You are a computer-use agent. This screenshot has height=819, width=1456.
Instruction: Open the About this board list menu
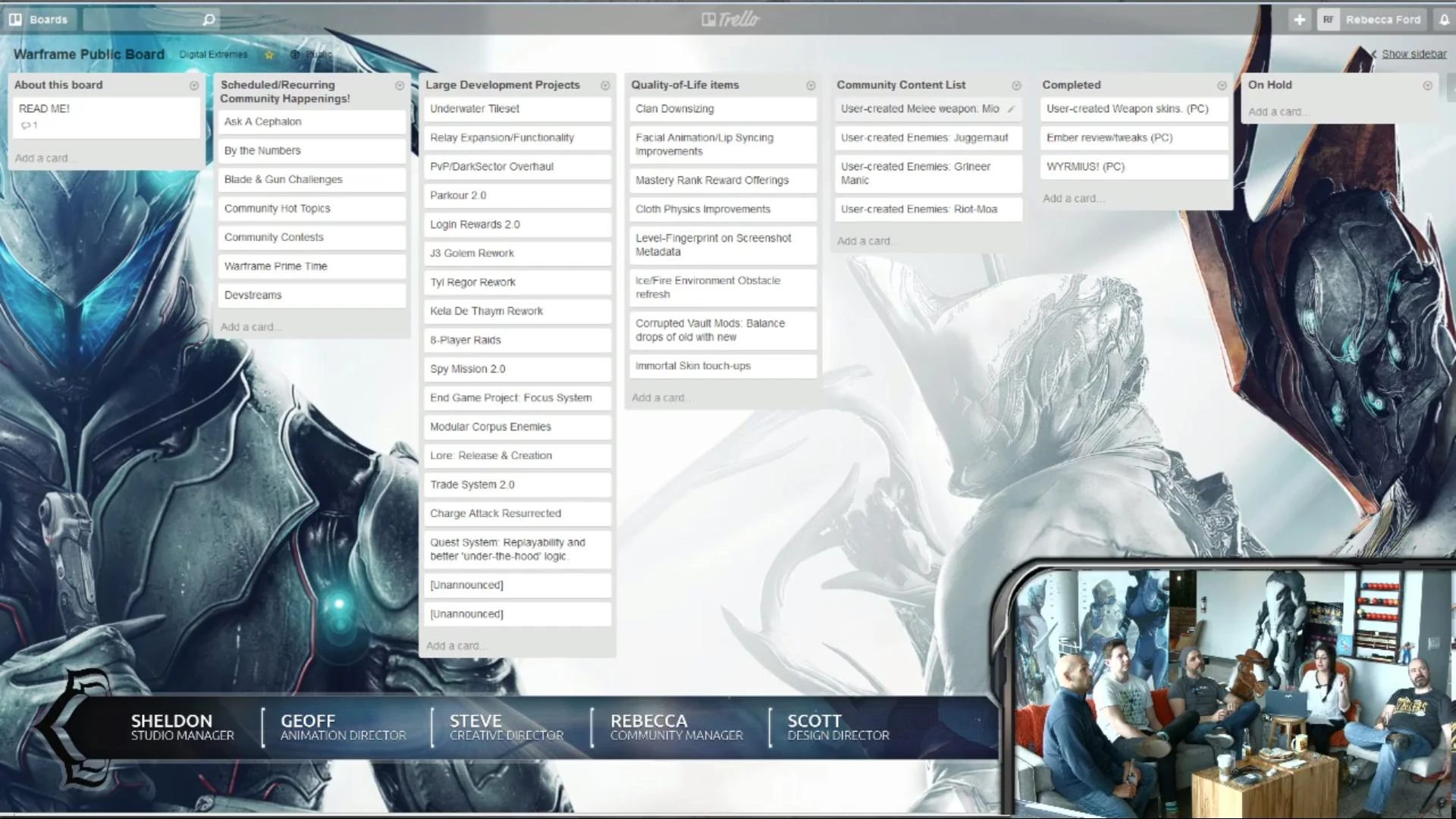[x=194, y=86]
